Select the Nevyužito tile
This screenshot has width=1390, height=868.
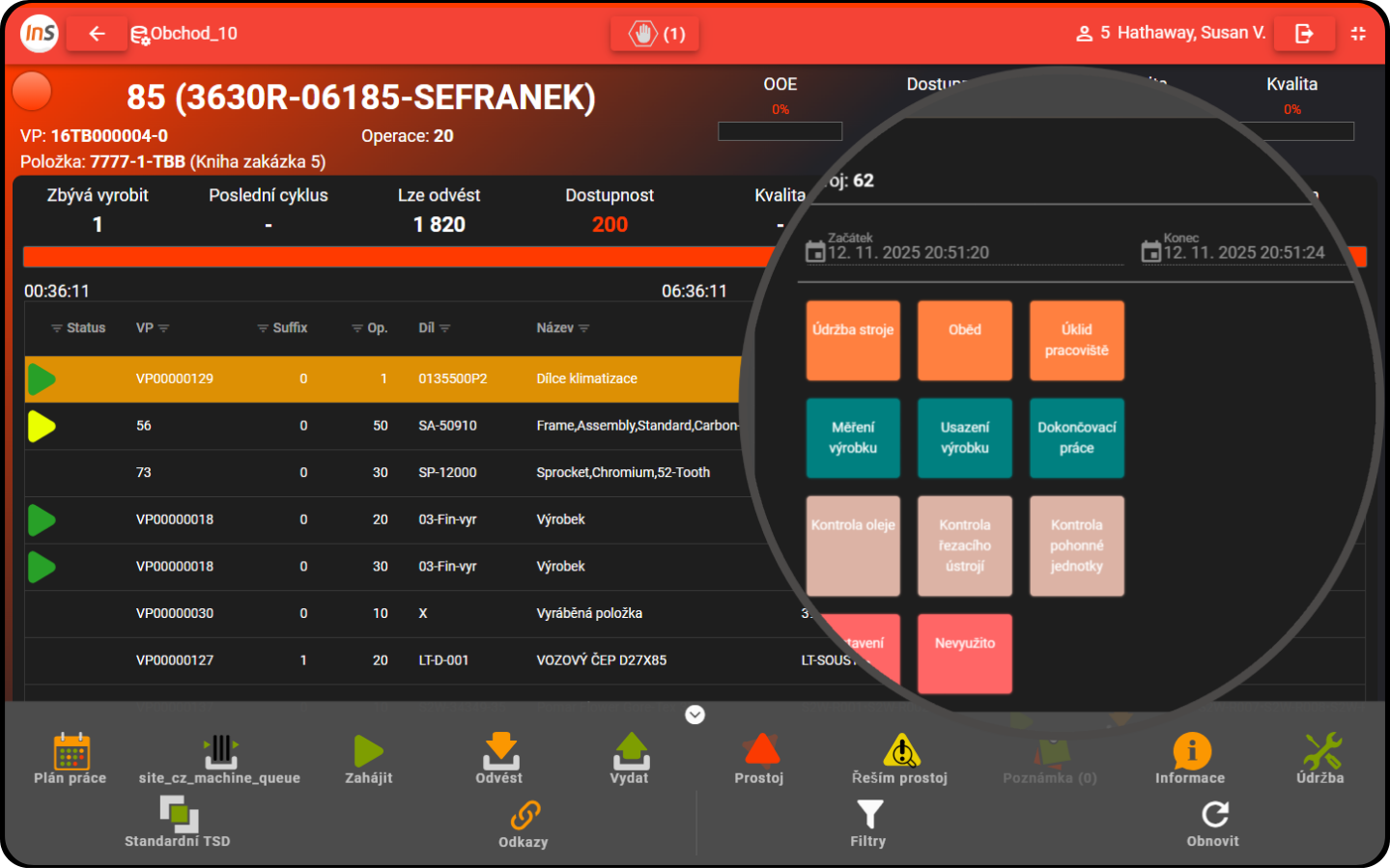(x=965, y=654)
